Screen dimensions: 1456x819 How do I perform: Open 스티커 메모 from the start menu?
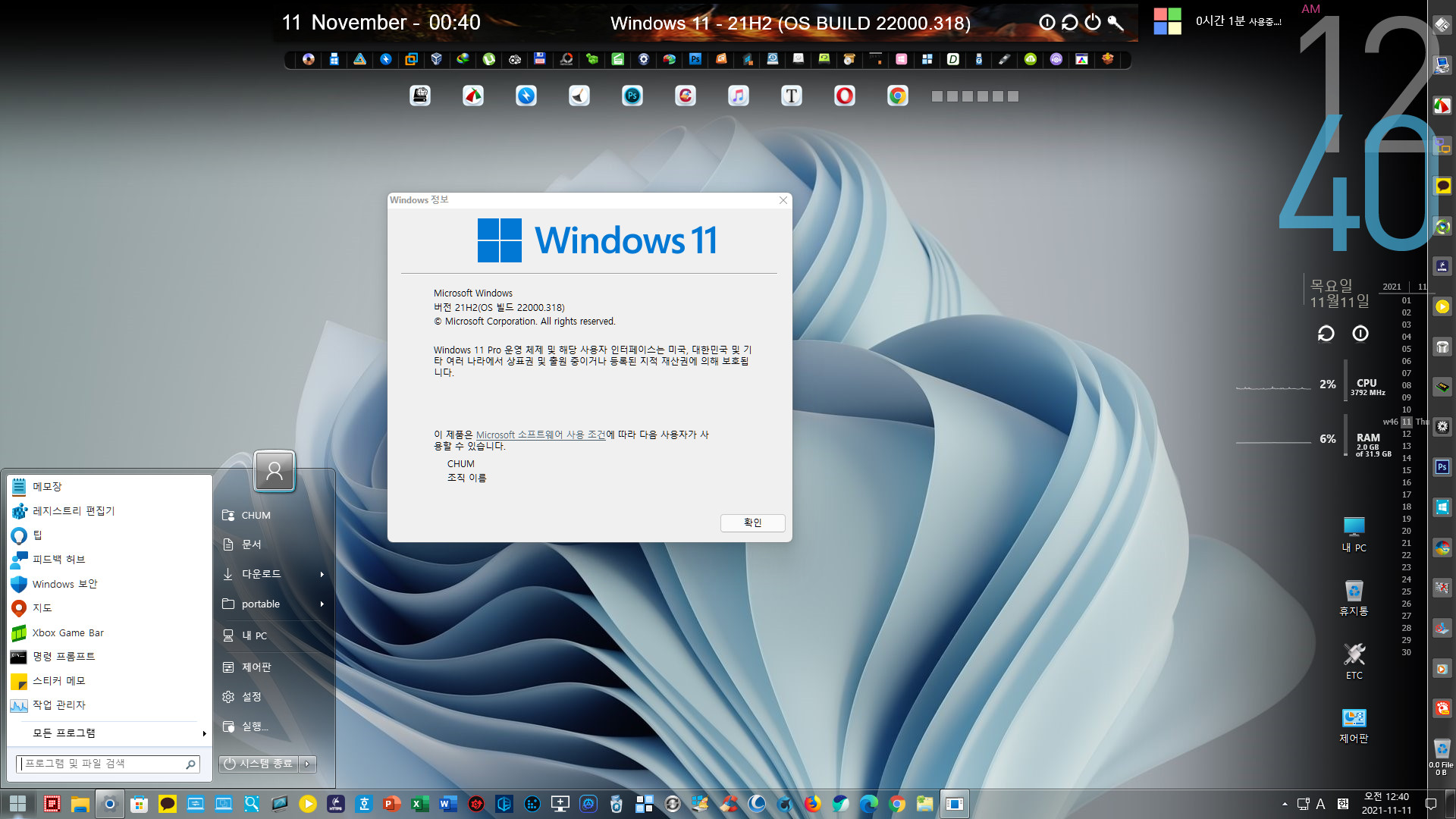coord(109,681)
